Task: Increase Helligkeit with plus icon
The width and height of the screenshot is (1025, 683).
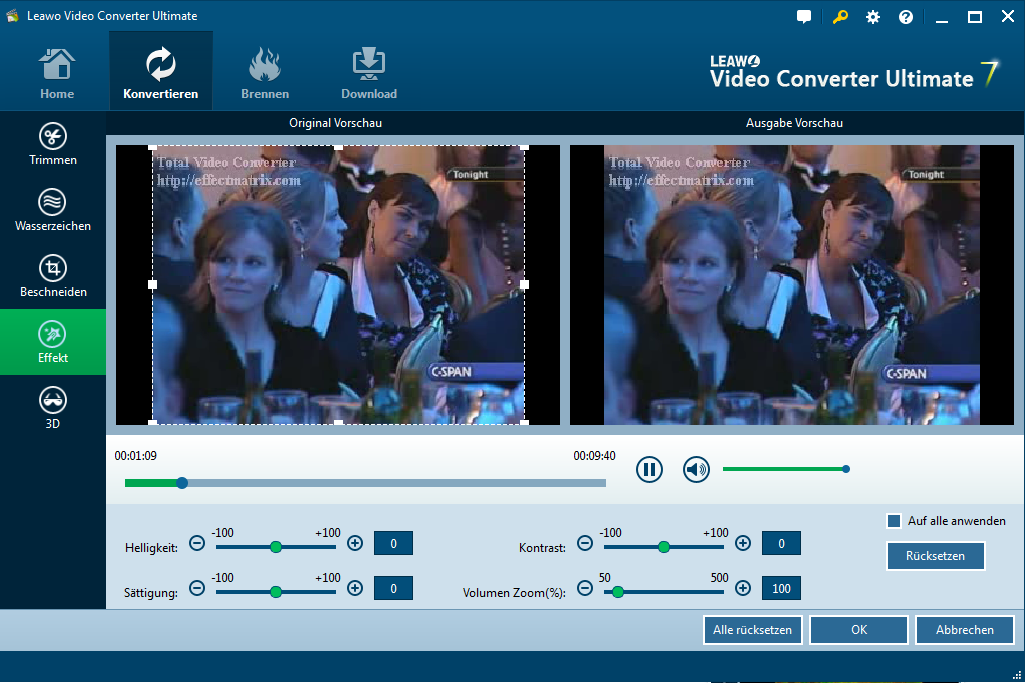Action: point(355,543)
